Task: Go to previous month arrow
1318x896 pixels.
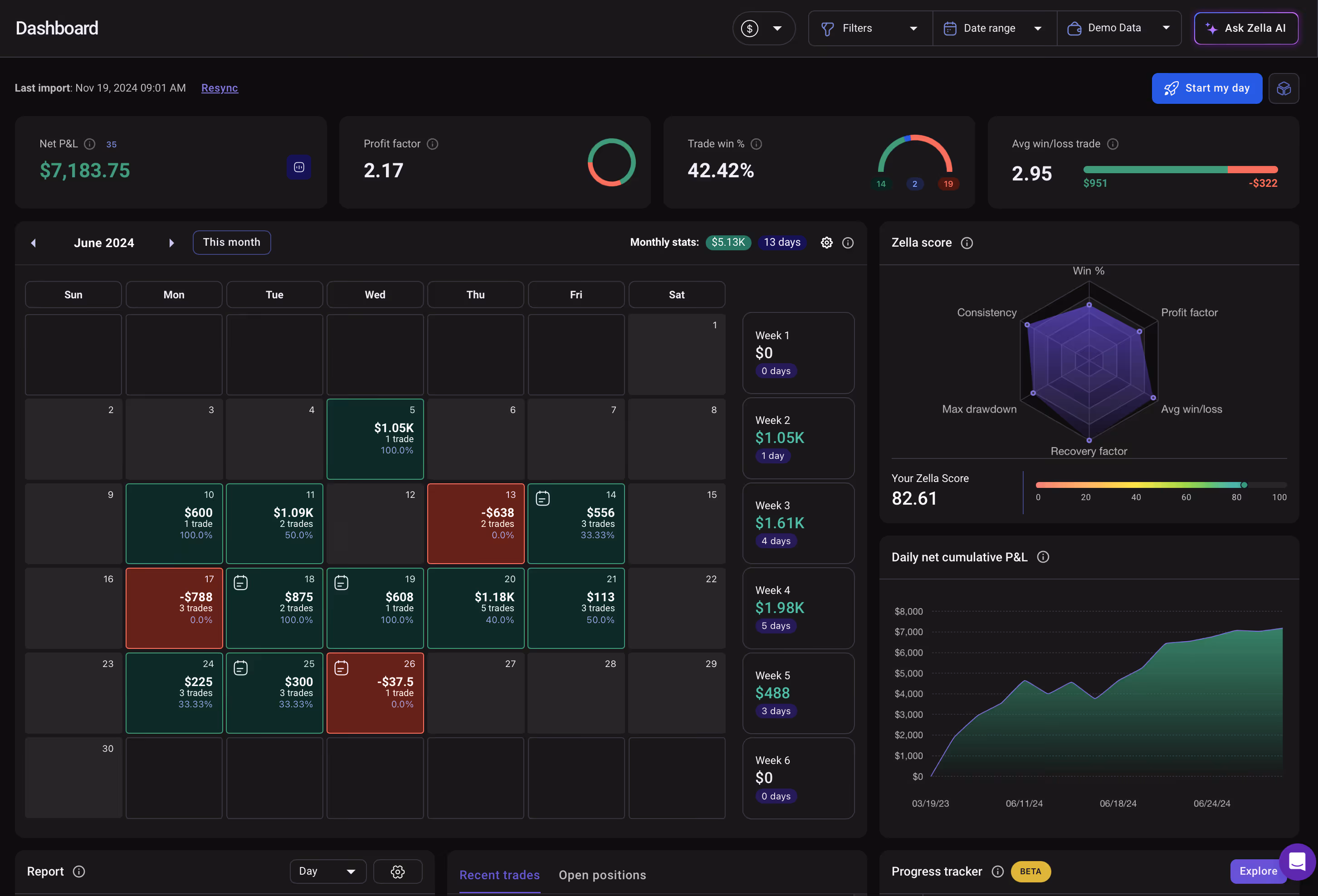Action: (34, 243)
